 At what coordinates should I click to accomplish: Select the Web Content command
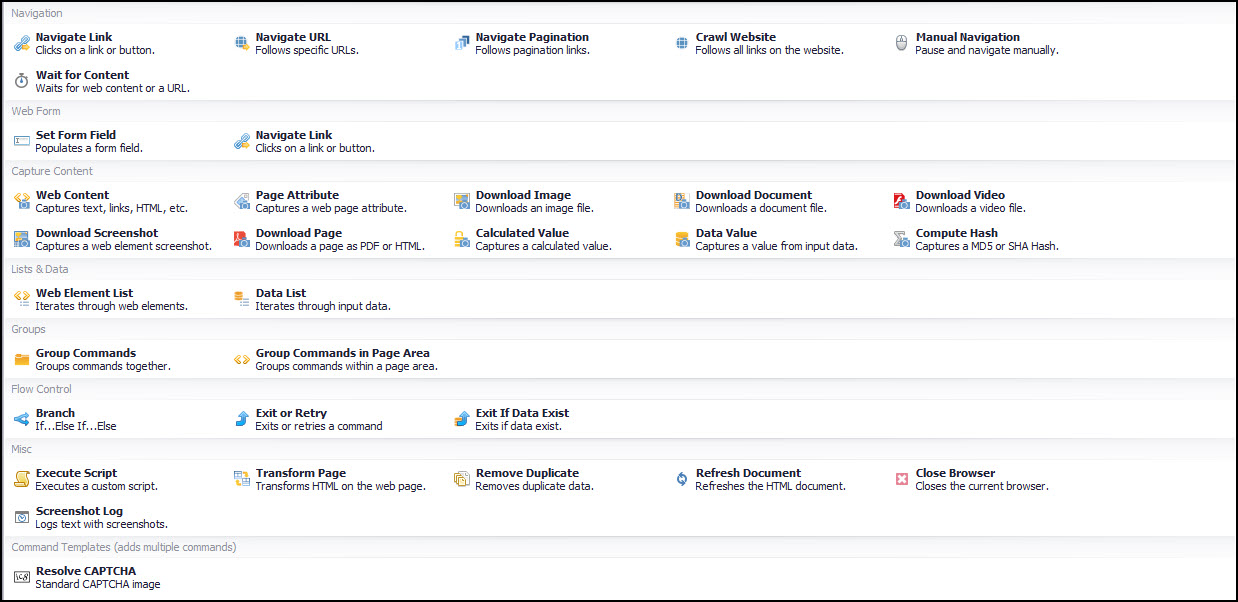pyautogui.click(x=72, y=195)
